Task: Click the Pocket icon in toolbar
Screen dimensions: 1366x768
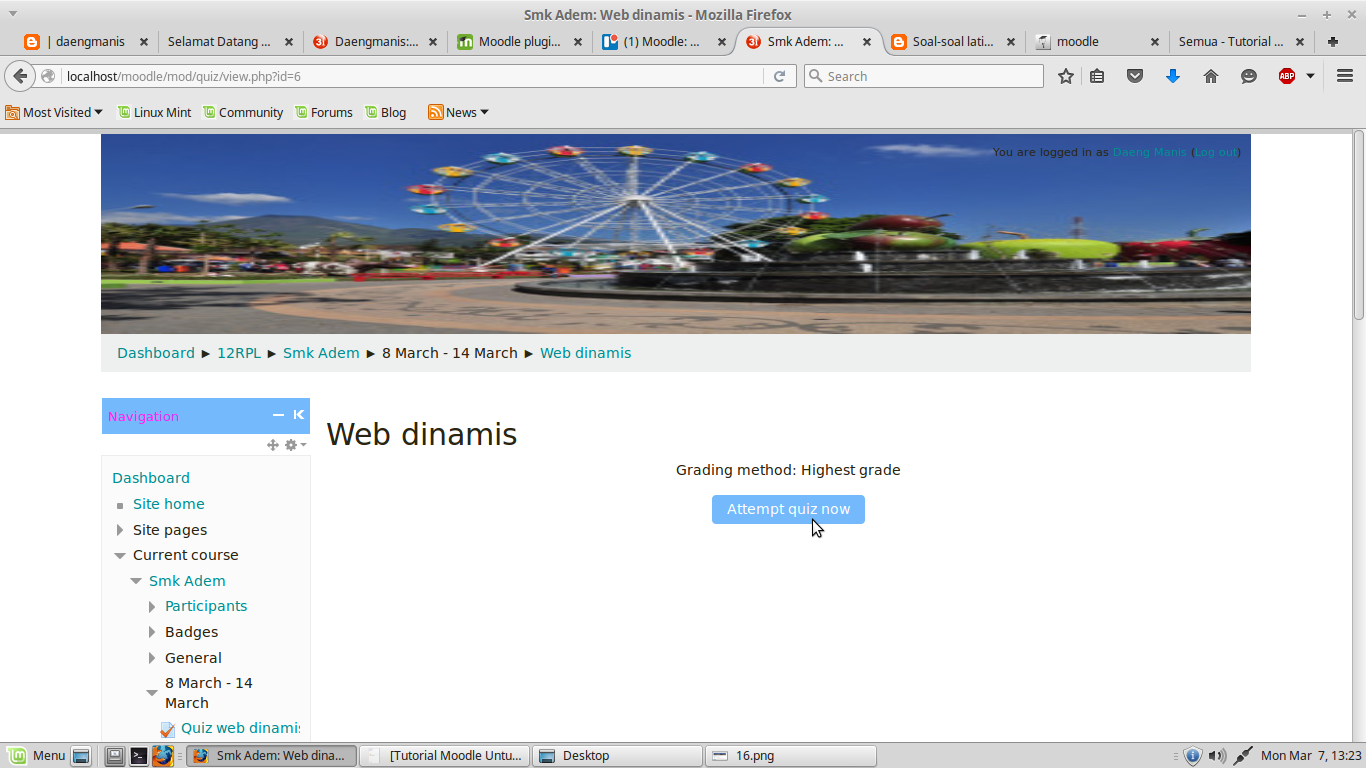Action: (x=1135, y=76)
